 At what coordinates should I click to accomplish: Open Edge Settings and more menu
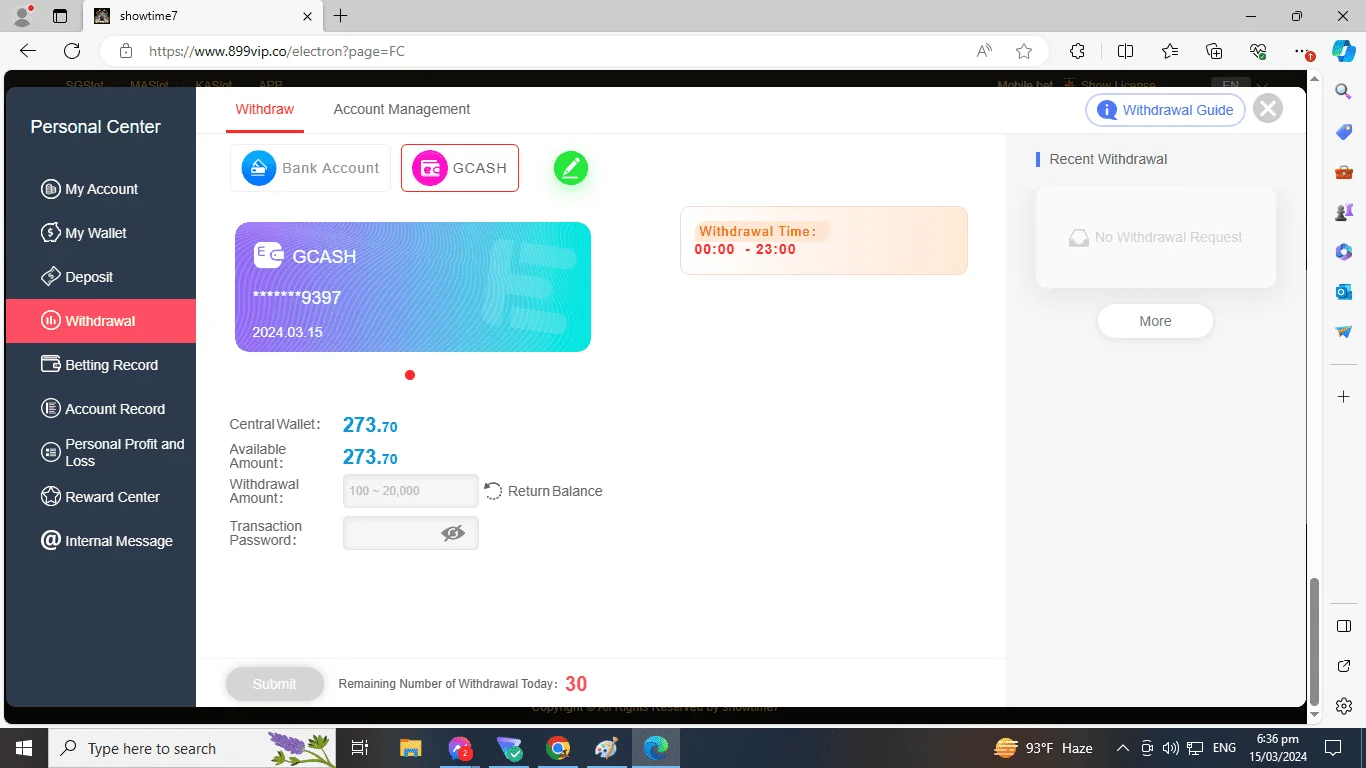coord(1301,51)
